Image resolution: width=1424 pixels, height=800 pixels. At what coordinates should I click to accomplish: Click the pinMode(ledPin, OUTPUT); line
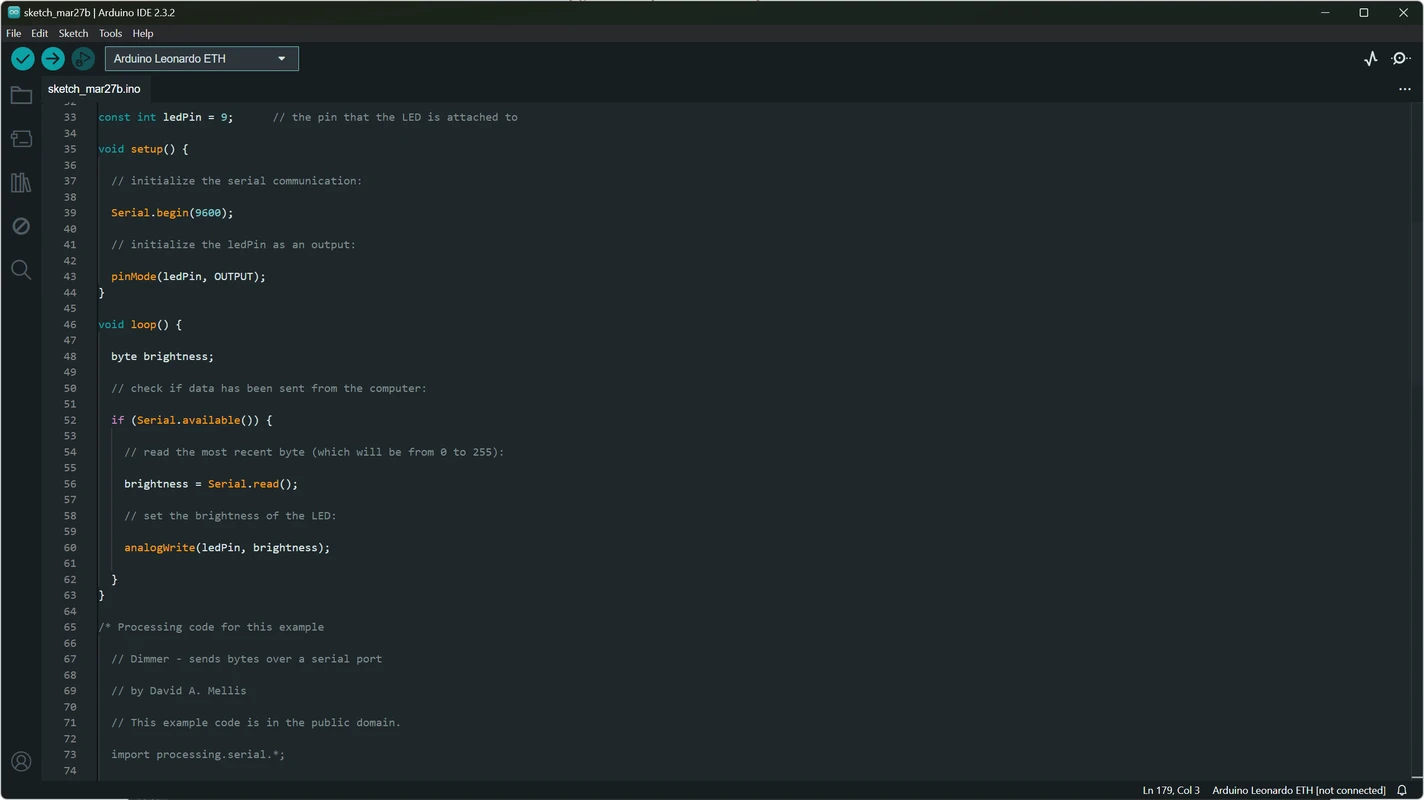click(188, 277)
